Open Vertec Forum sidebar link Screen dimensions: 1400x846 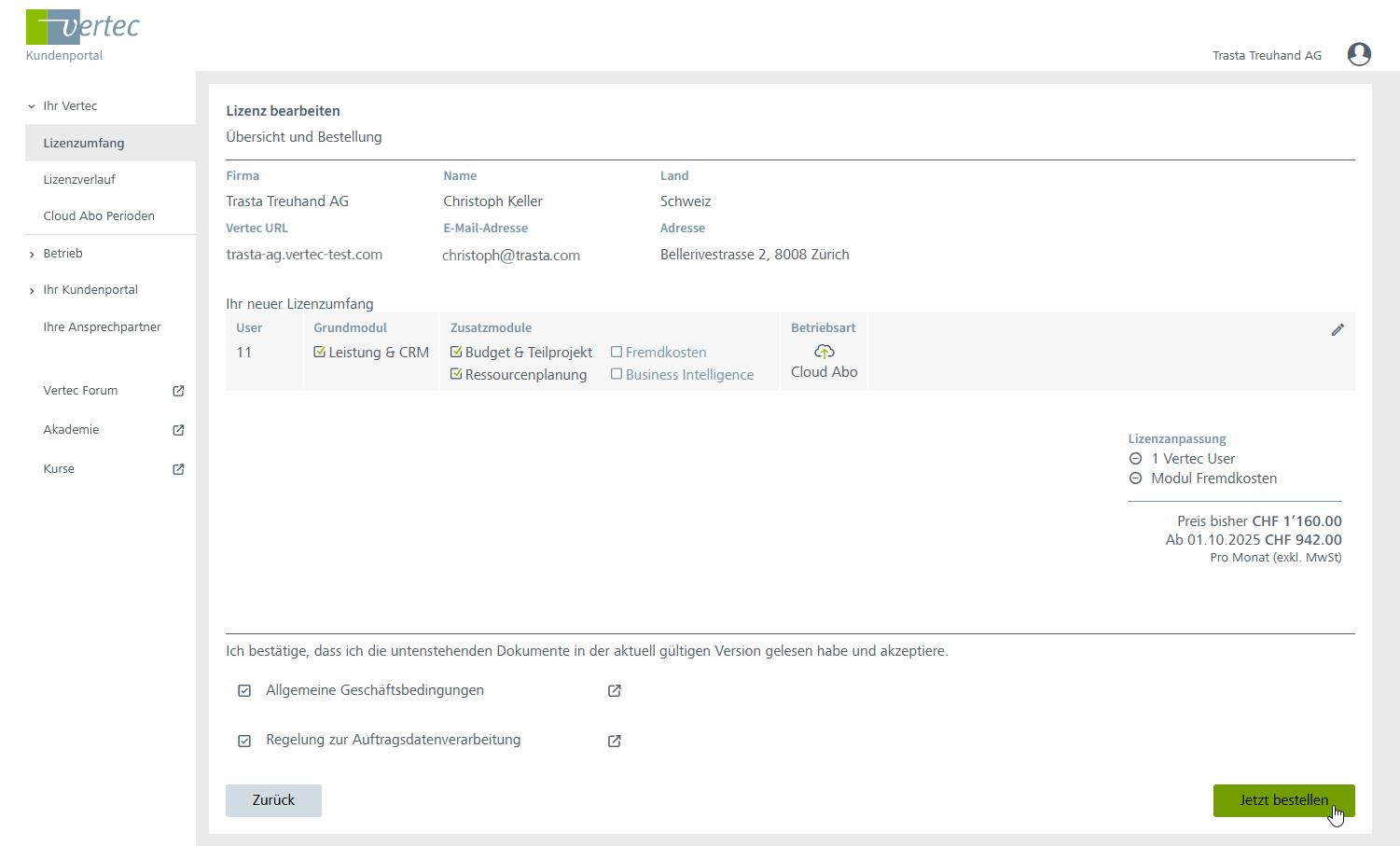pos(80,390)
